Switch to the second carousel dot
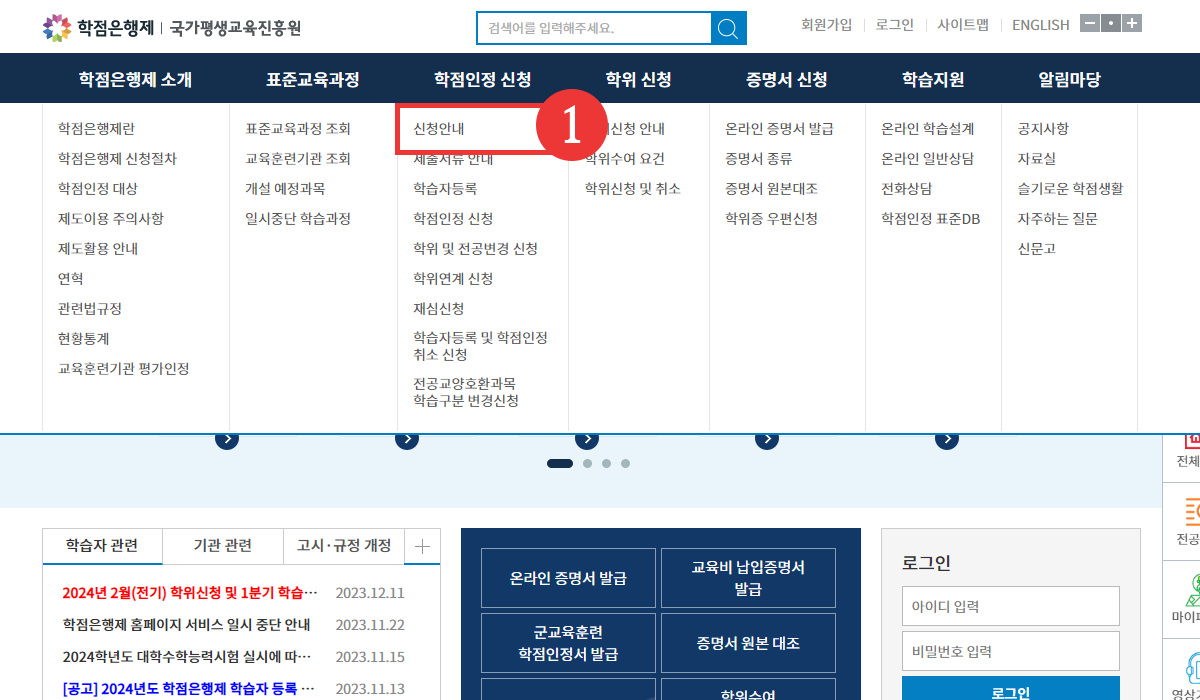Image resolution: width=1200 pixels, height=700 pixels. [x=587, y=463]
